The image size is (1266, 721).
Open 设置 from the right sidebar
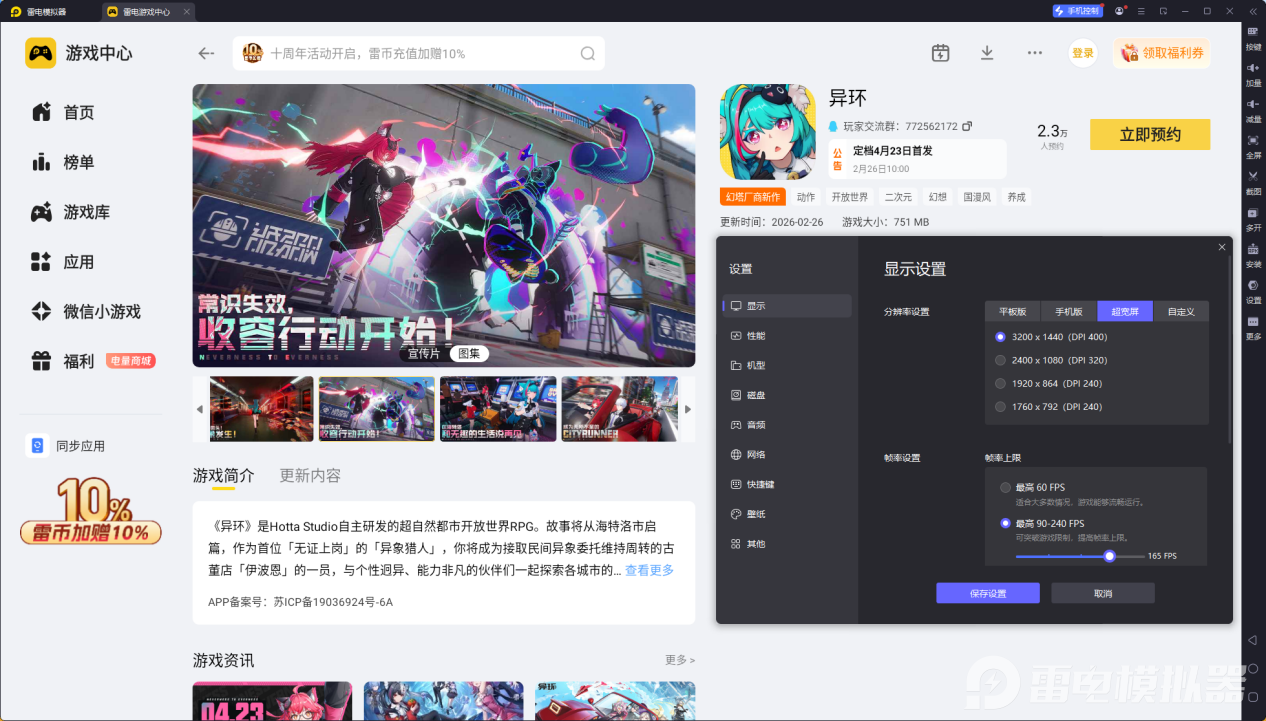tap(1253, 291)
